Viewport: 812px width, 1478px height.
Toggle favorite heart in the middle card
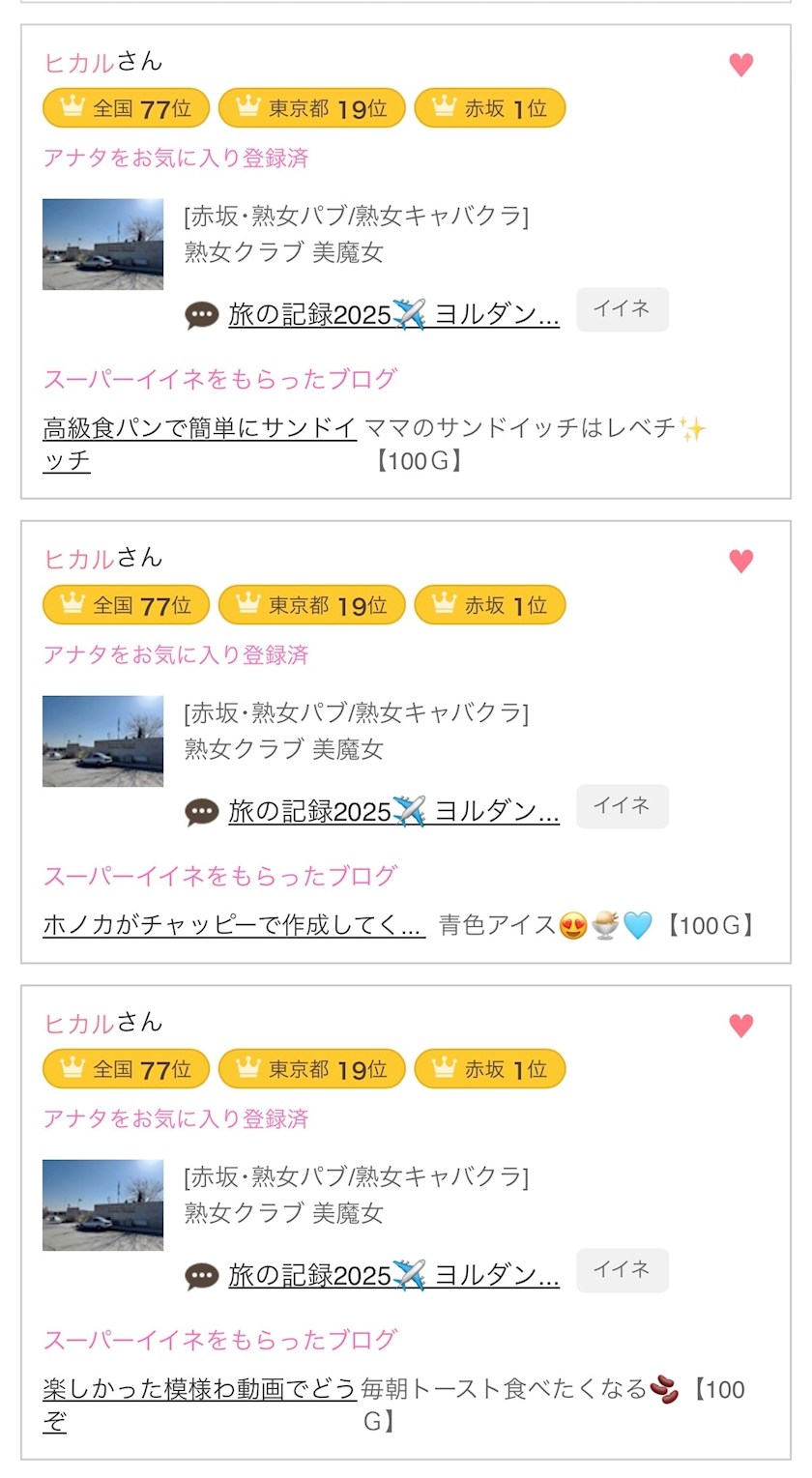pos(740,561)
